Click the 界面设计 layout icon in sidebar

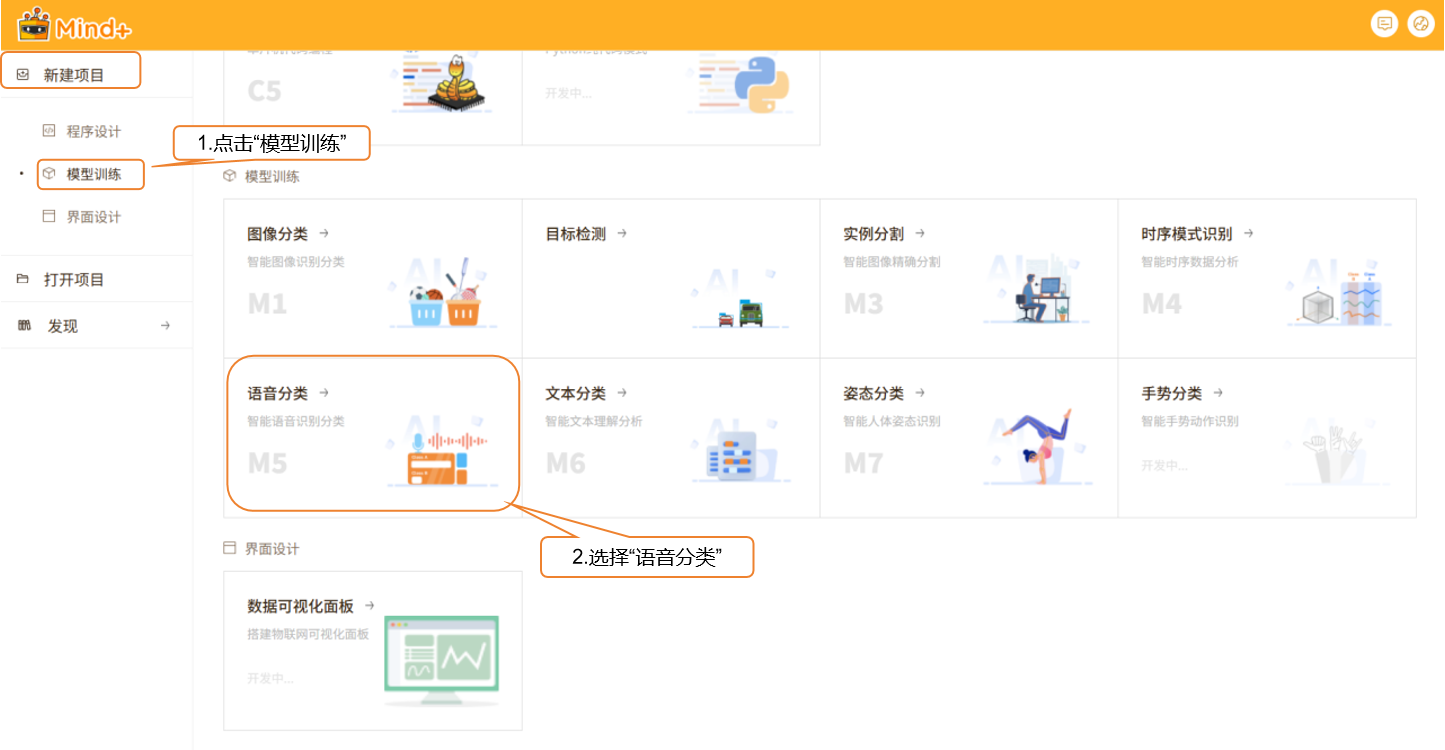pyautogui.click(x=48, y=217)
